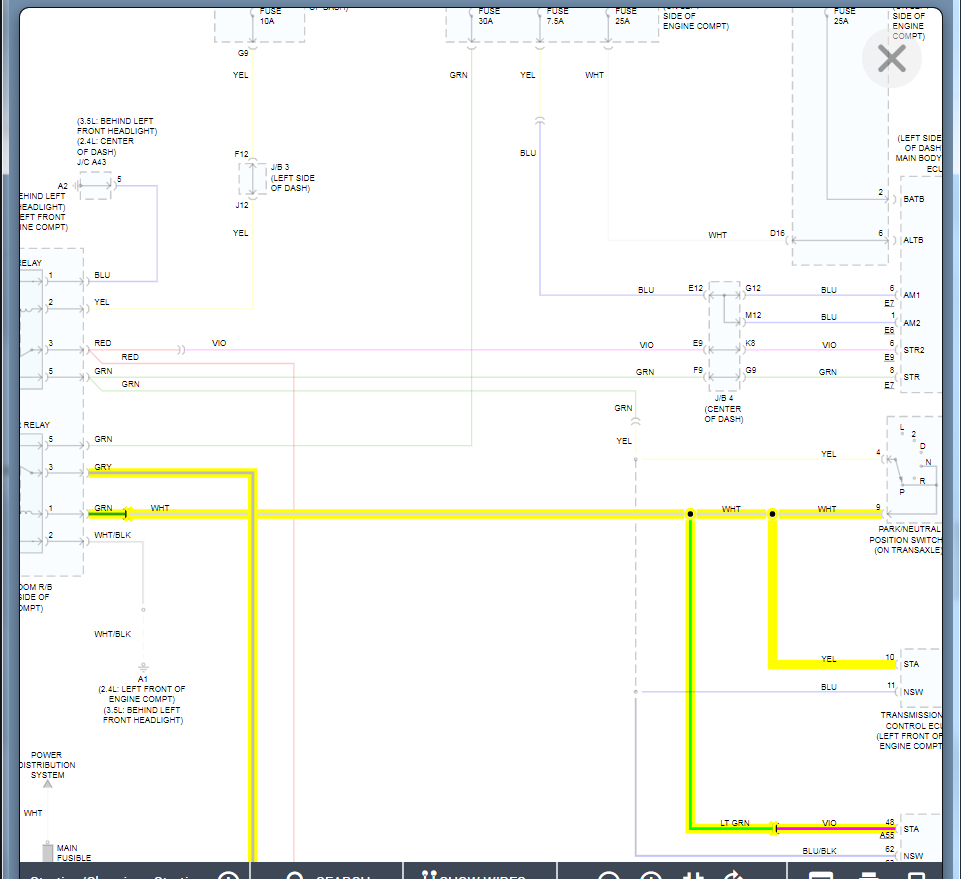Select the AM2 terminal label
Viewport: 961px width, 879px height.
coord(911,323)
